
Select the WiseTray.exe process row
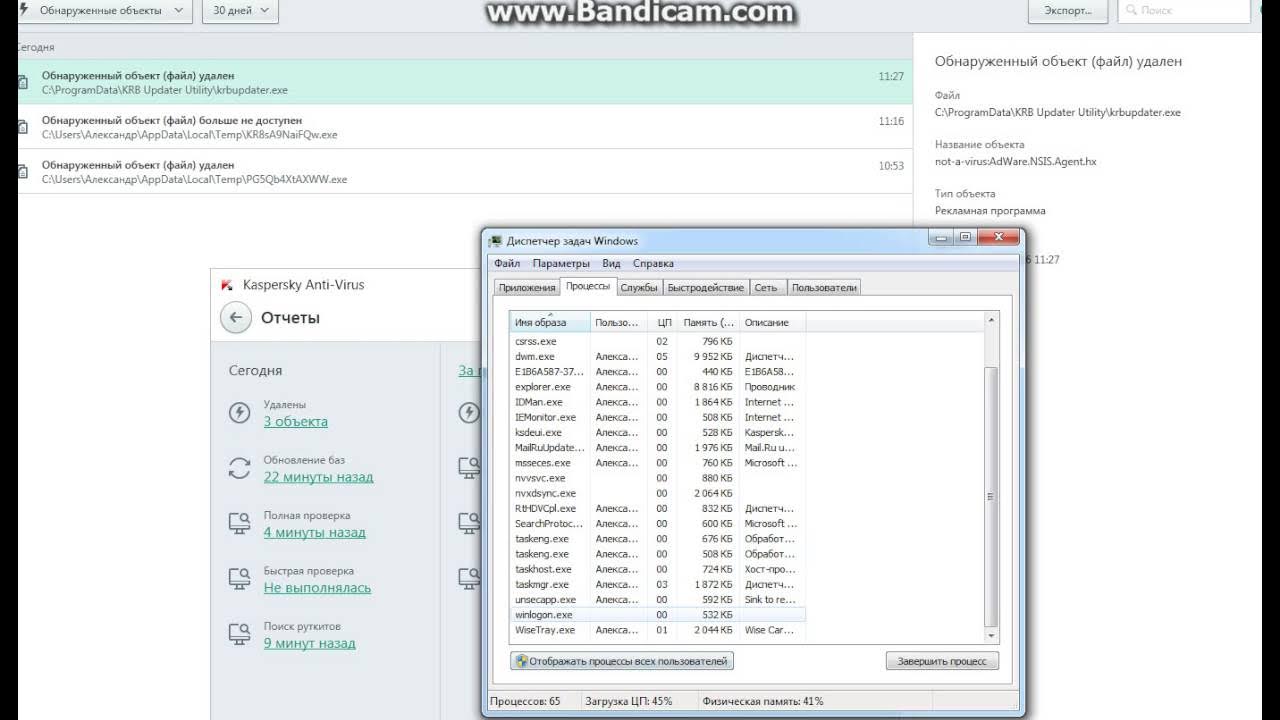[x=657, y=630]
